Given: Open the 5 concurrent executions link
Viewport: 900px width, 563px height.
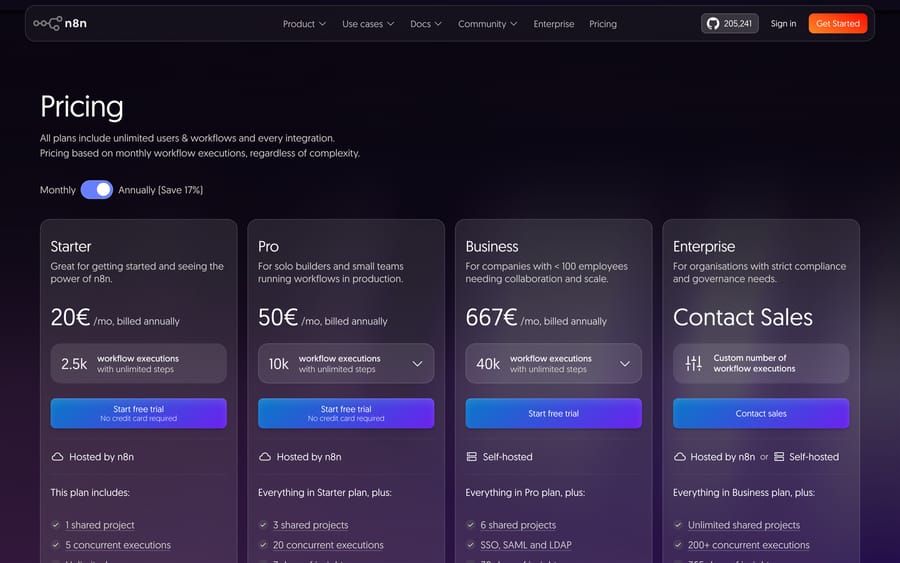Looking at the screenshot, I should pyautogui.click(x=118, y=545).
